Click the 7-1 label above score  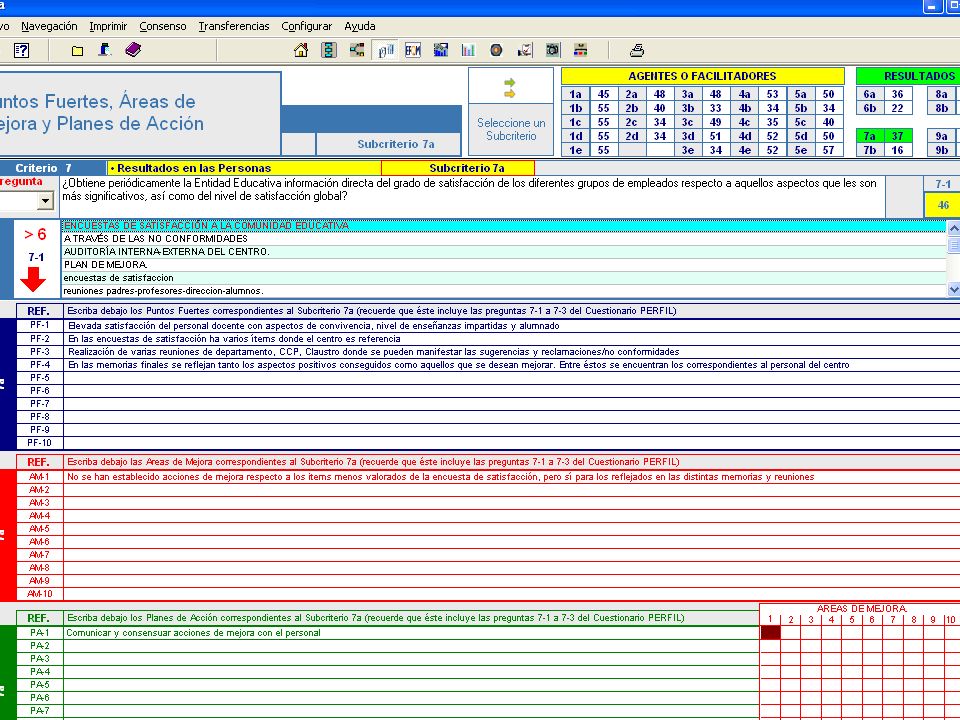[943, 184]
